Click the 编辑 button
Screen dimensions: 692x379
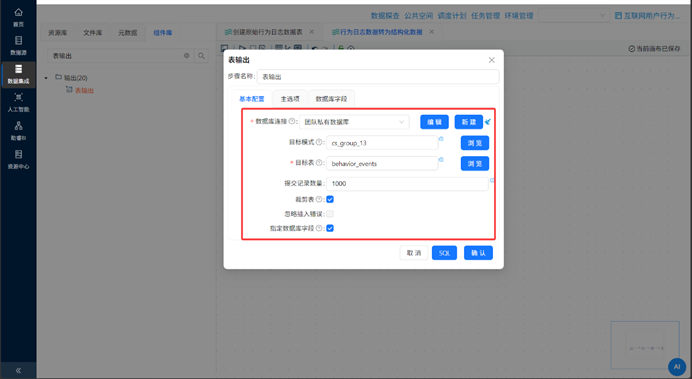point(434,122)
